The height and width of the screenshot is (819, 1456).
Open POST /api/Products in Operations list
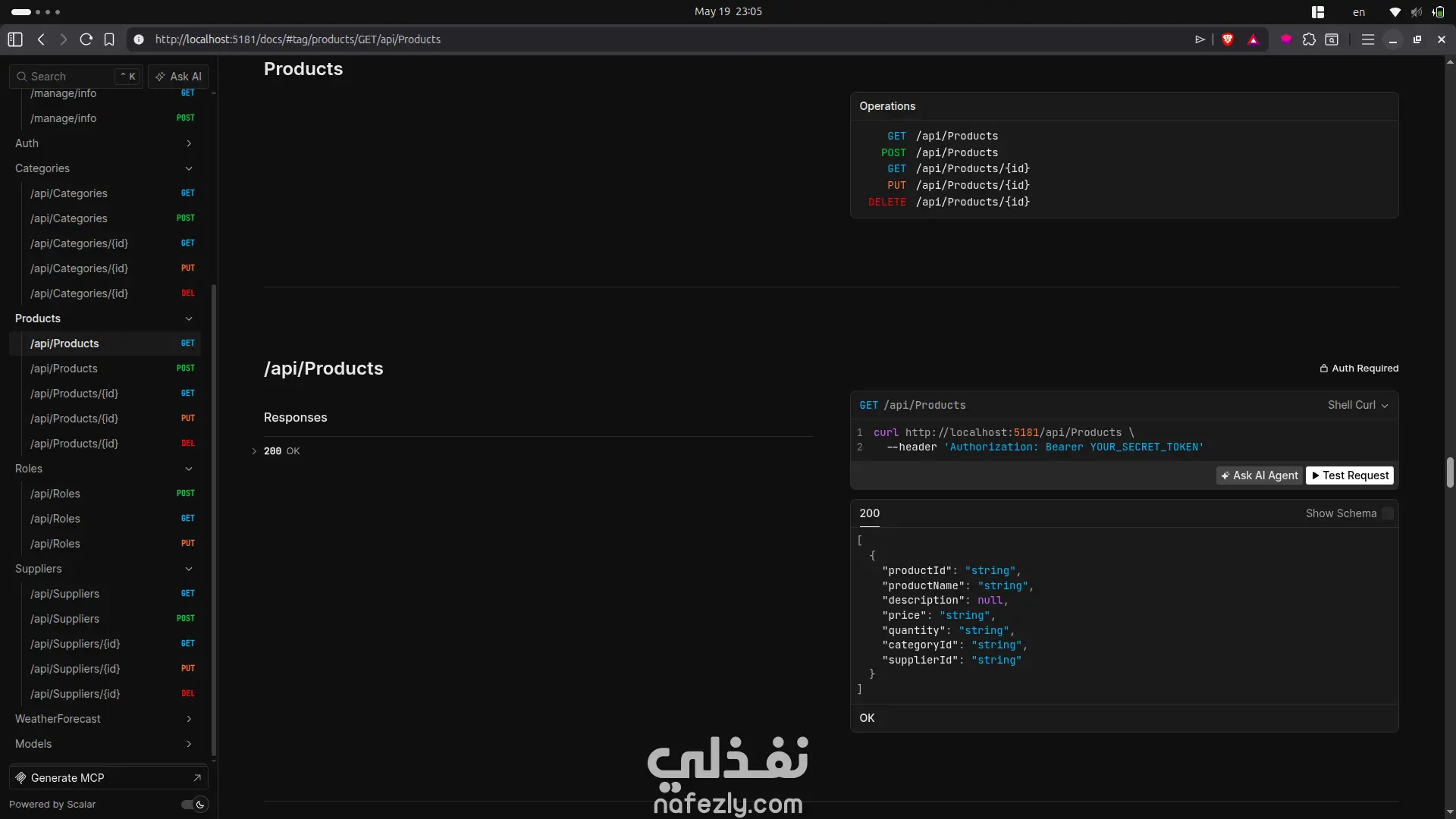coord(940,152)
